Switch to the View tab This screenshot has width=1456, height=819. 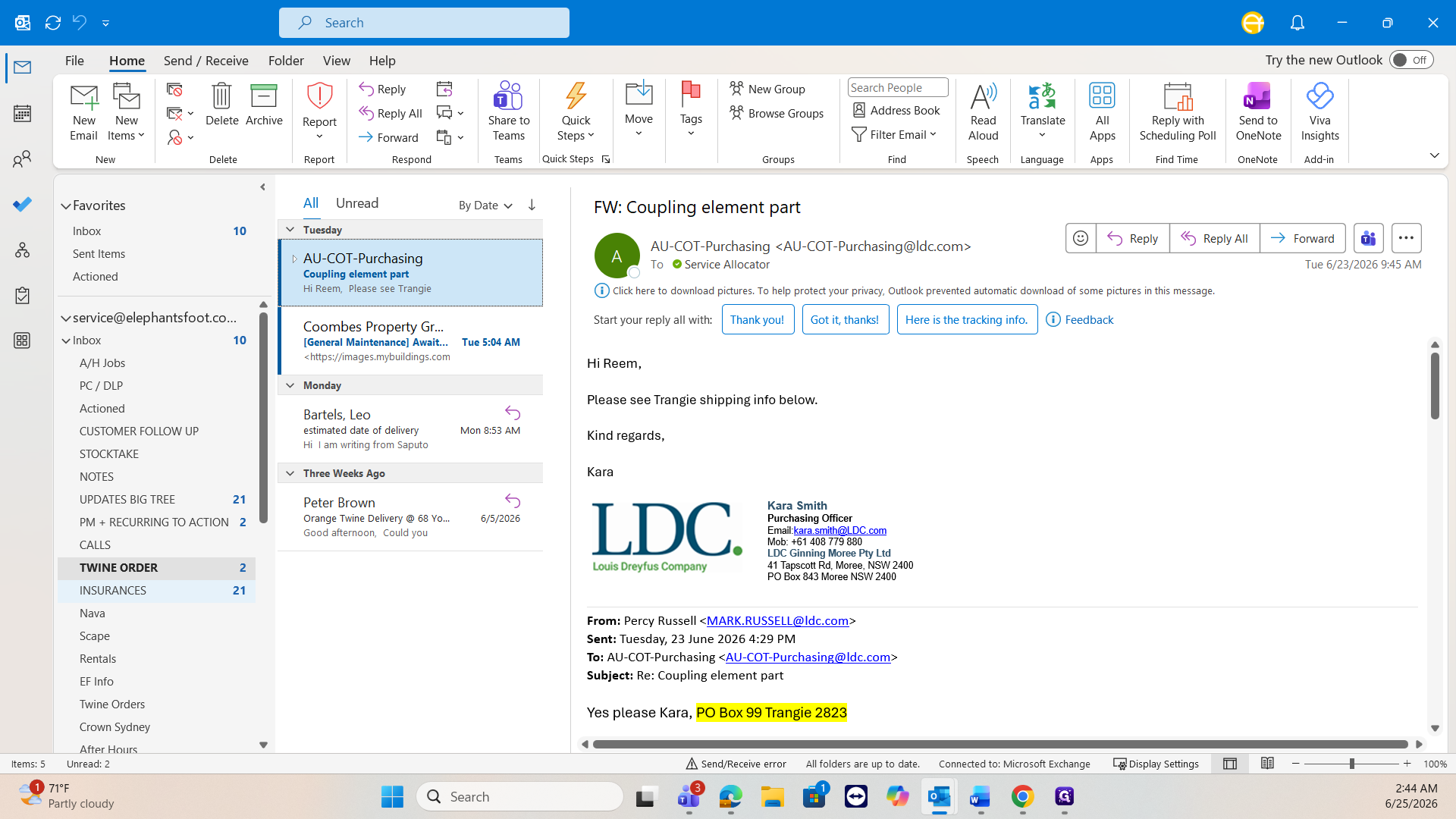tap(337, 61)
